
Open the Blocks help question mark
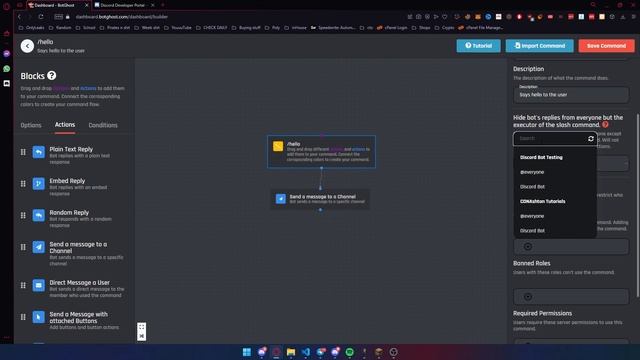coord(51,76)
